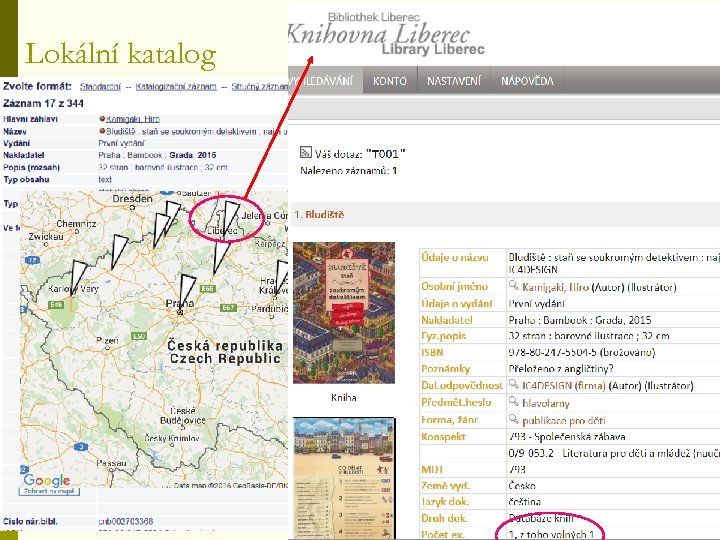The width and height of the screenshot is (720, 540).
Task: Click the Kniha caption under the cover
Action: 343,397
